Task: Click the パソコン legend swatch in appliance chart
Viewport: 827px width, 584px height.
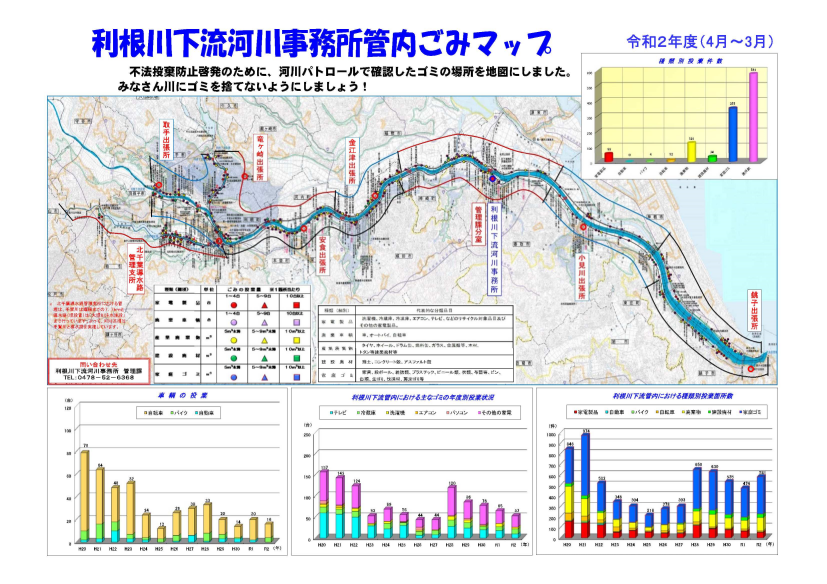Action: pyautogui.click(x=448, y=413)
